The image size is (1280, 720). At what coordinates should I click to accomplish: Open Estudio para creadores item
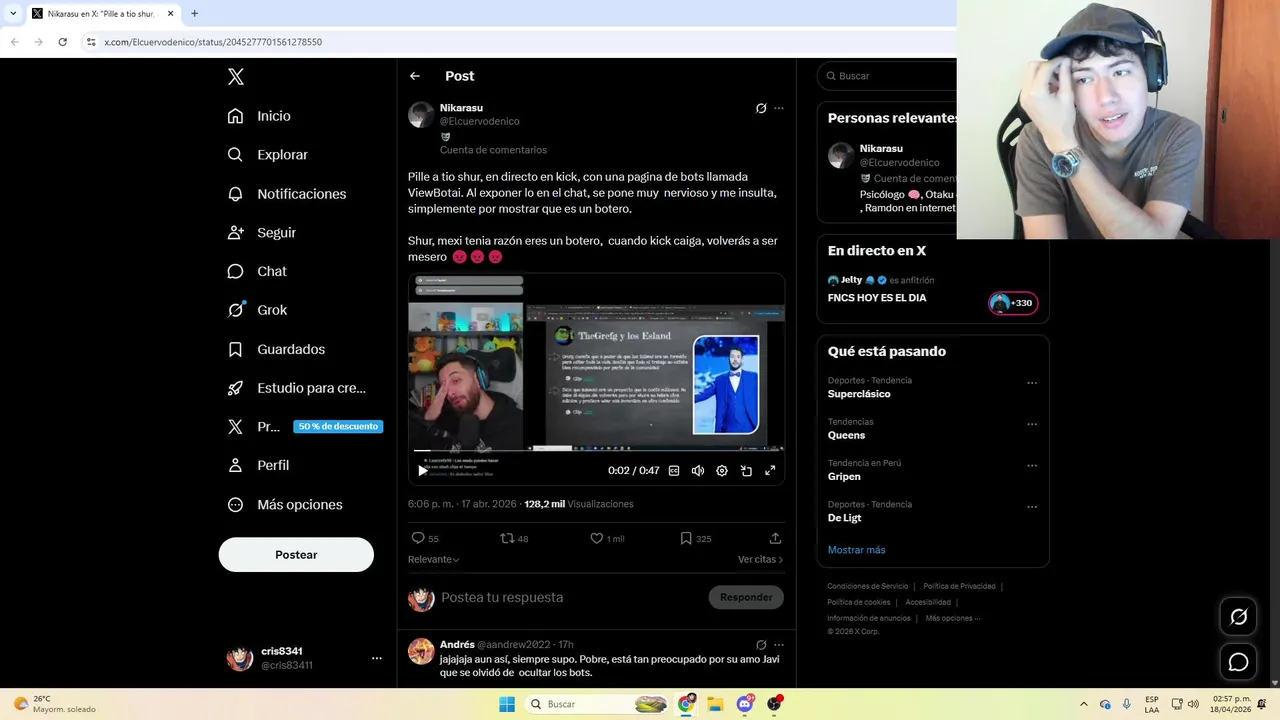pos(296,388)
